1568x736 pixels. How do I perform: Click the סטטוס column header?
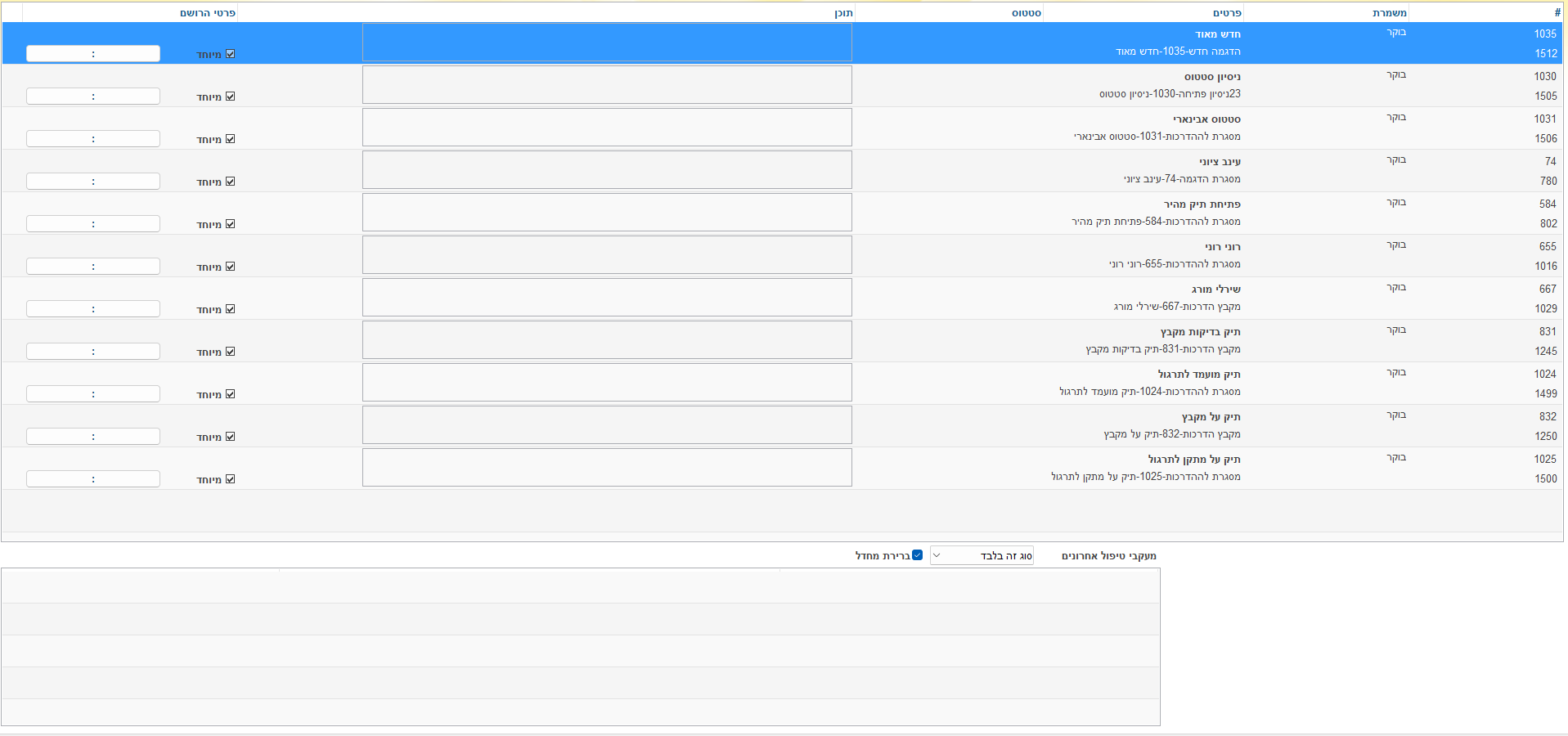(x=1026, y=12)
